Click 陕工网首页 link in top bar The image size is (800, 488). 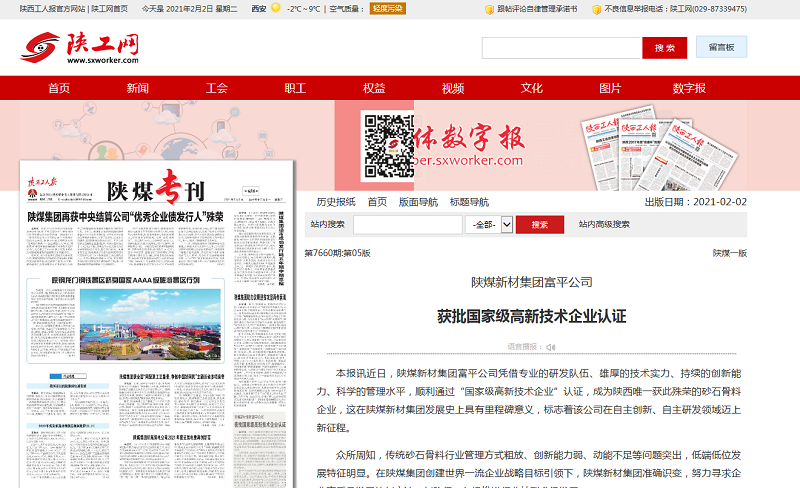pyautogui.click(x=110, y=9)
